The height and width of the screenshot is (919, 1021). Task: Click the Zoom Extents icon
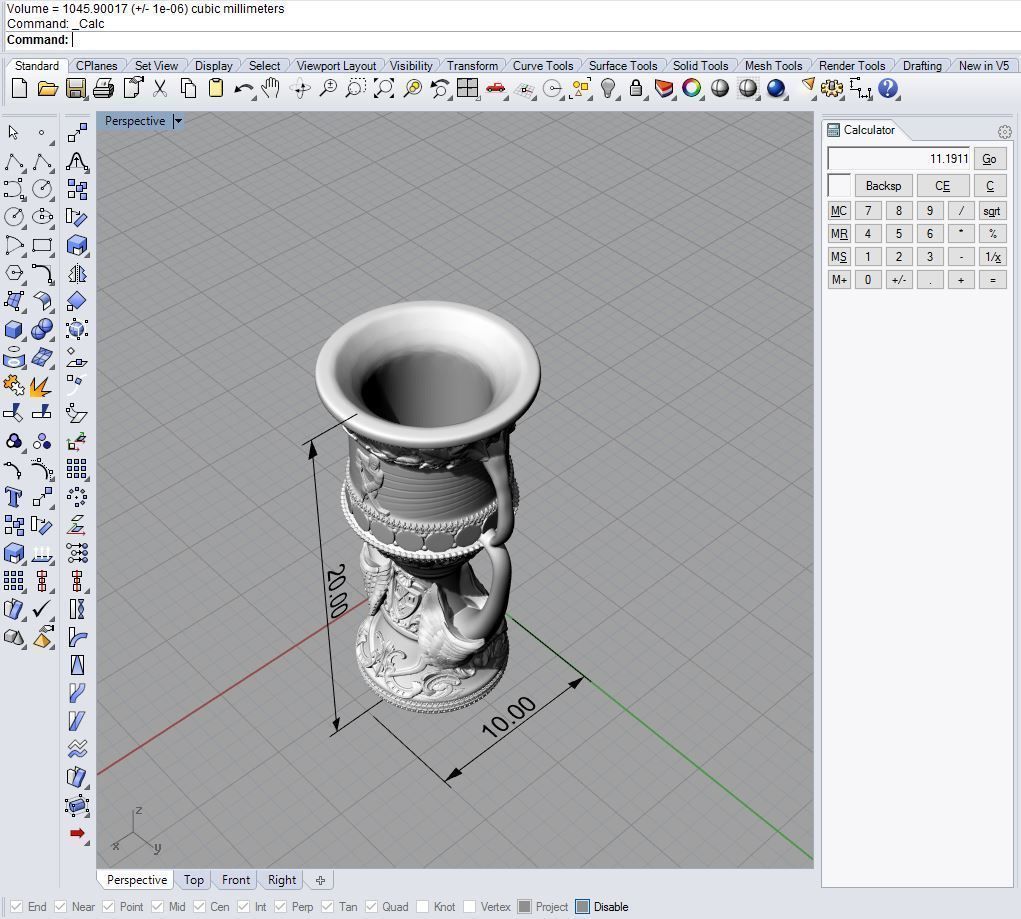coord(384,88)
